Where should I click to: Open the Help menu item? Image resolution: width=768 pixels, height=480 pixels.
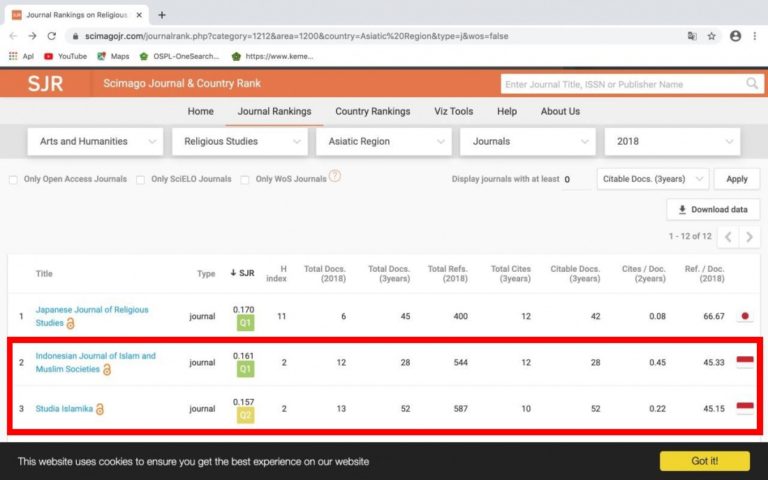tap(507, 112)
